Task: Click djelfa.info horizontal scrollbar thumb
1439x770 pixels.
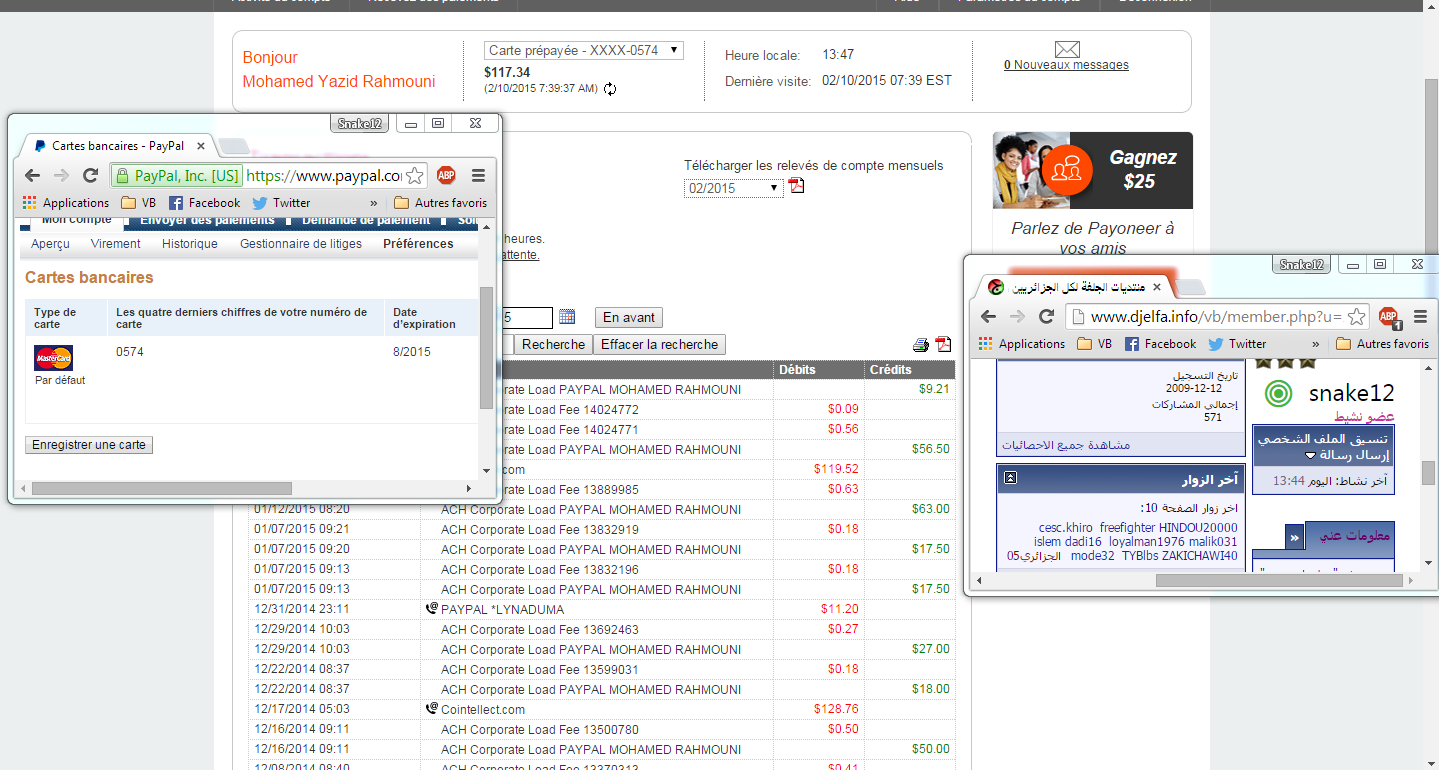Action: pyautogui.click(x=1279, y=580)
